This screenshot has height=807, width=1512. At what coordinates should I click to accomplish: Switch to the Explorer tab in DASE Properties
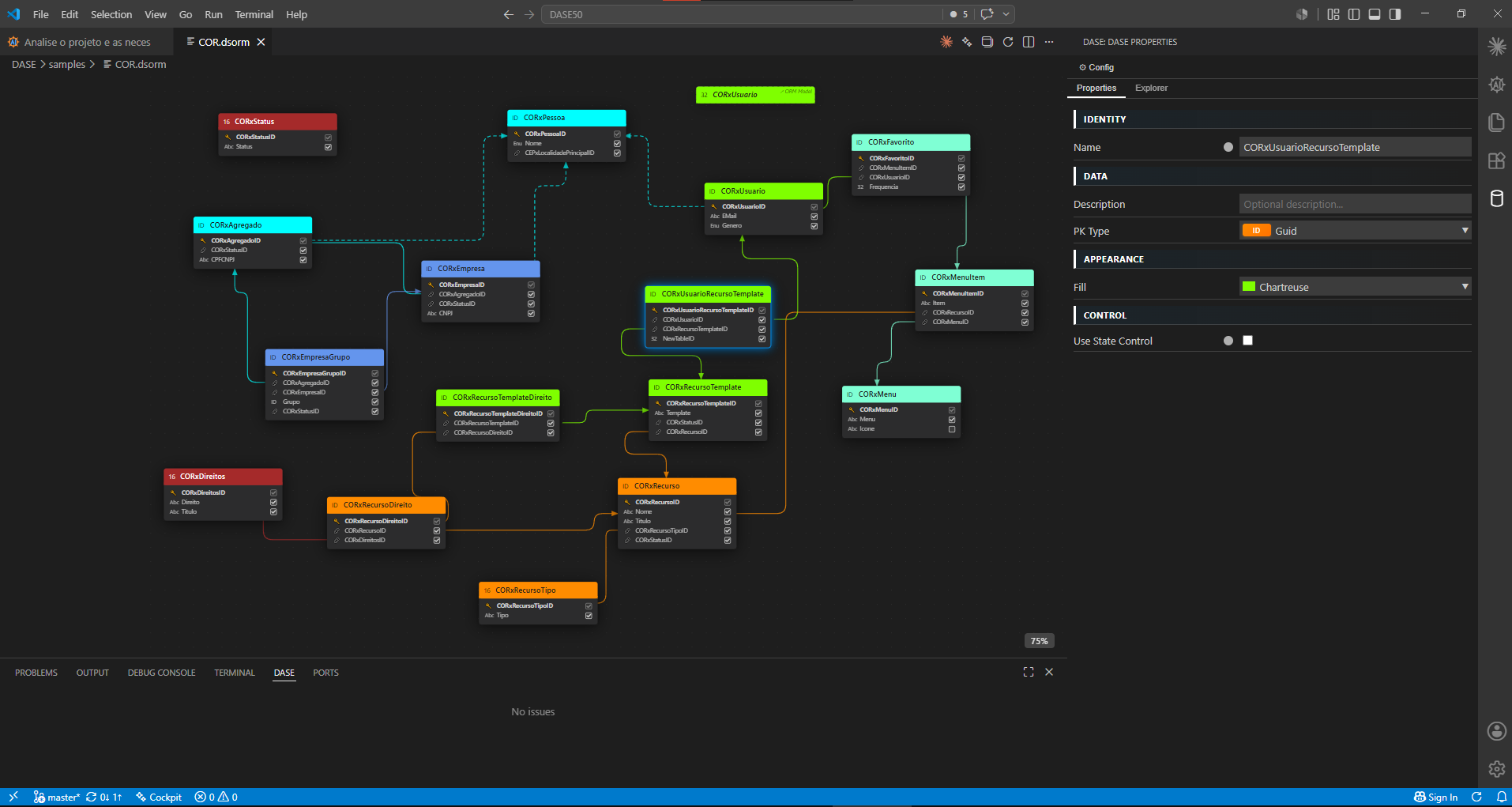1151,88
